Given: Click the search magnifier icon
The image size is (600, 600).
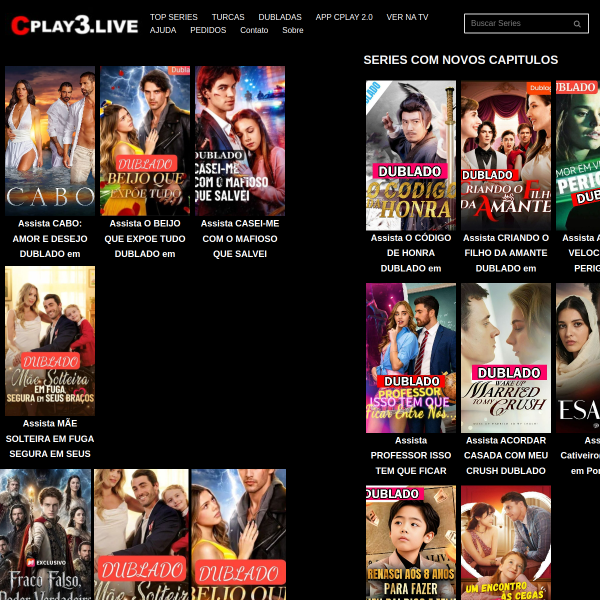Looking at the screenshot, I should (577, 24).
